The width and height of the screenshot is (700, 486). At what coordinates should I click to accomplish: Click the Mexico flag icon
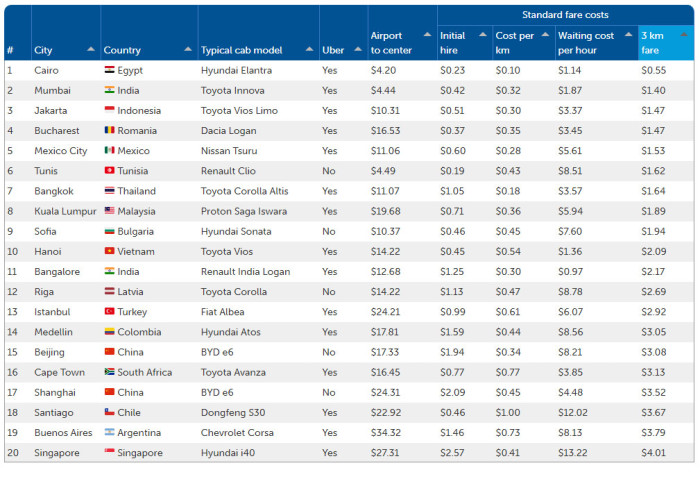[x=109, y=150]
